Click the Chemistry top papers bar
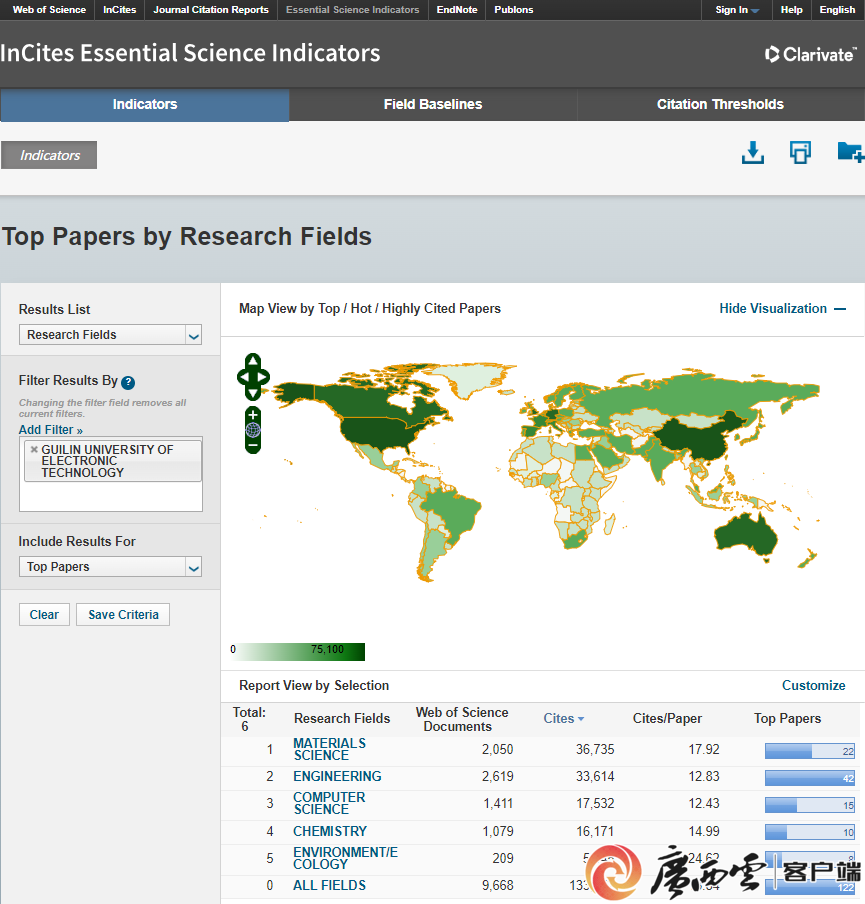 click(x=810, y=832)
